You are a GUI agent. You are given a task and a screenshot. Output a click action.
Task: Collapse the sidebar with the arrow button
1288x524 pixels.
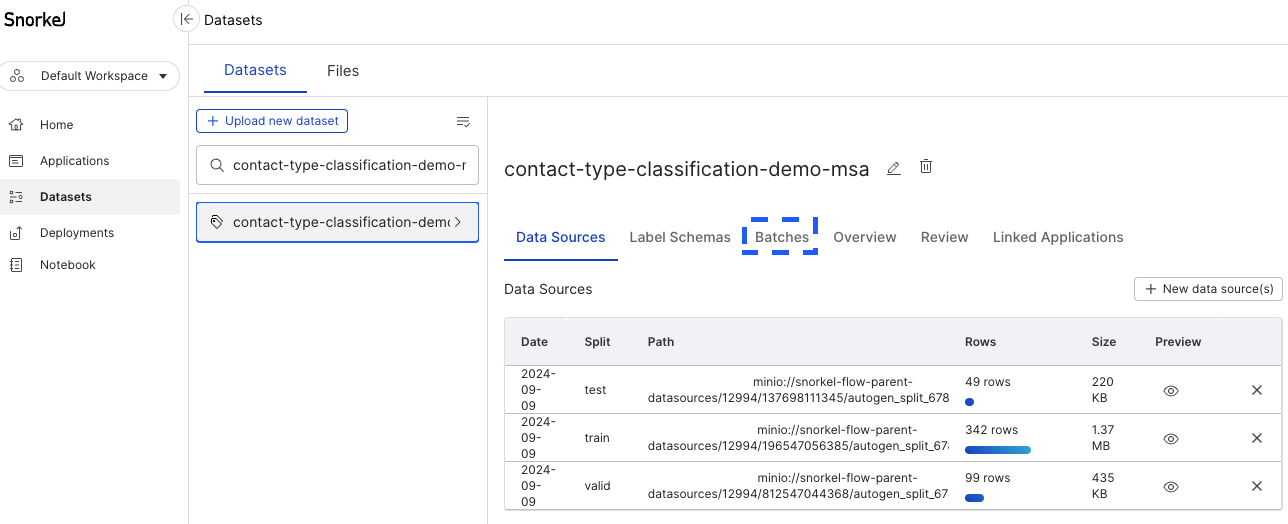pos(185,19)
